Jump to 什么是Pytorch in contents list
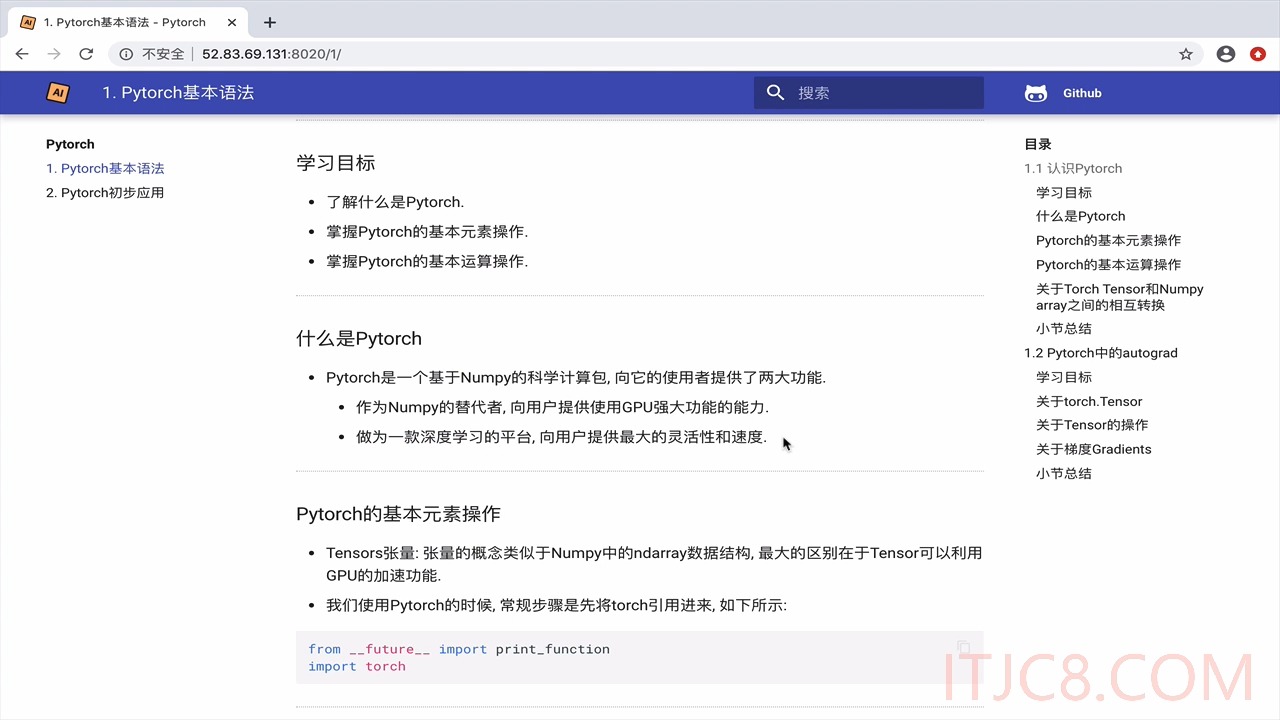This screenshot has width=1280, height=720. [x=1081, y=216]
